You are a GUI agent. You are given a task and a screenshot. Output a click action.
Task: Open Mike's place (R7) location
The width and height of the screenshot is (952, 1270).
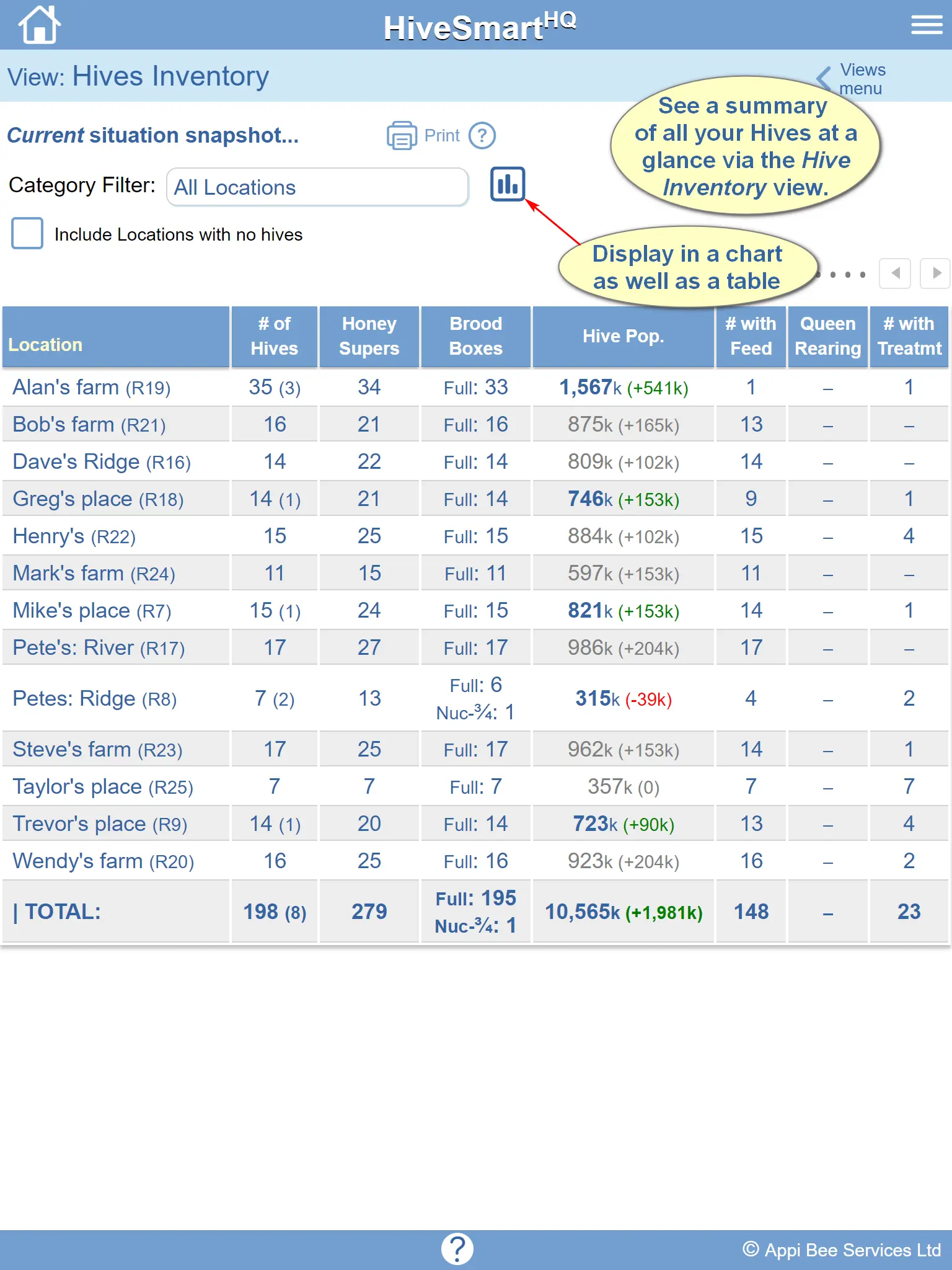pyautogui.click(x=92, y=611)
